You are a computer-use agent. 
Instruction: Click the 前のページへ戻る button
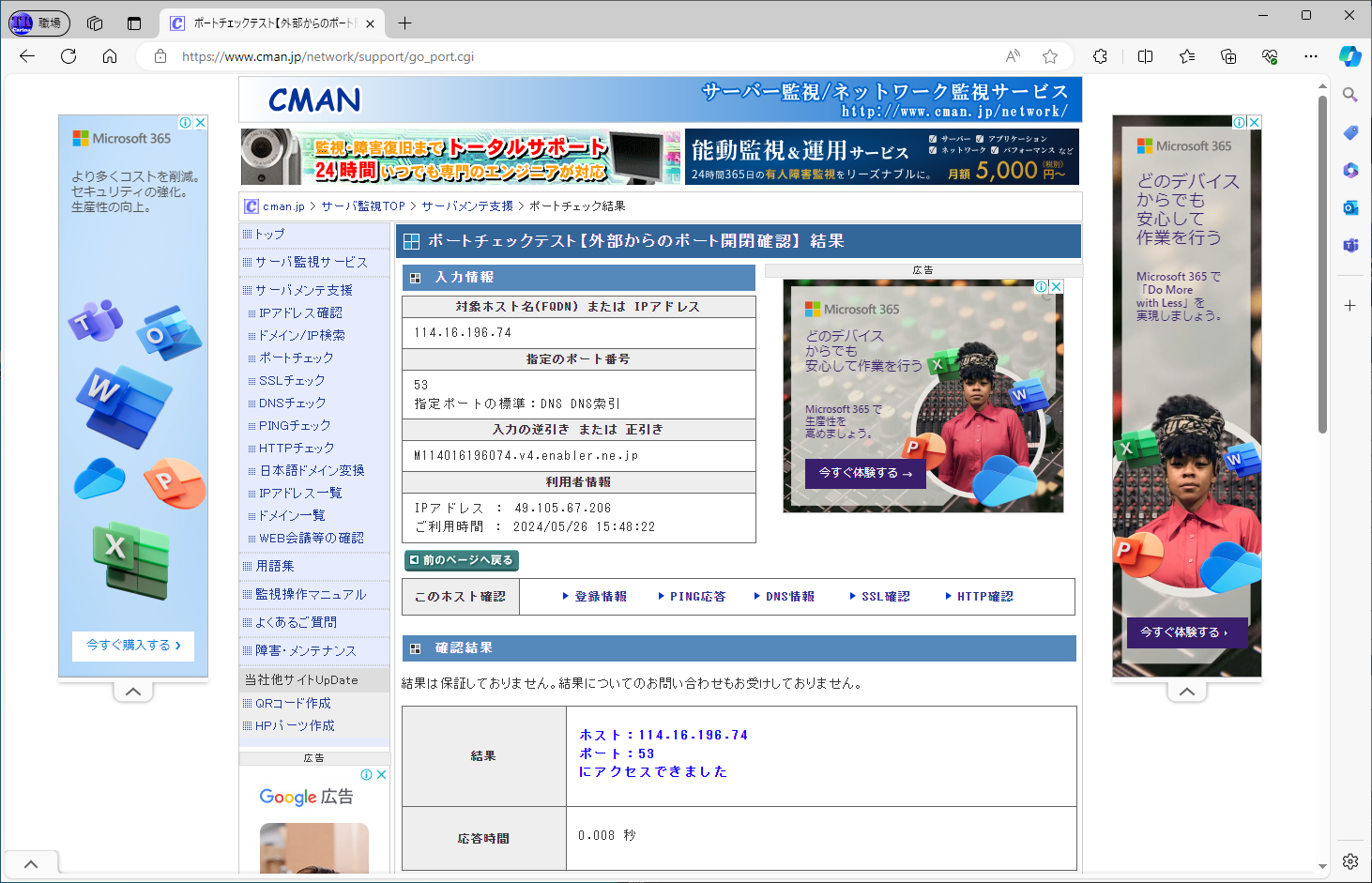tap(462, 560)
